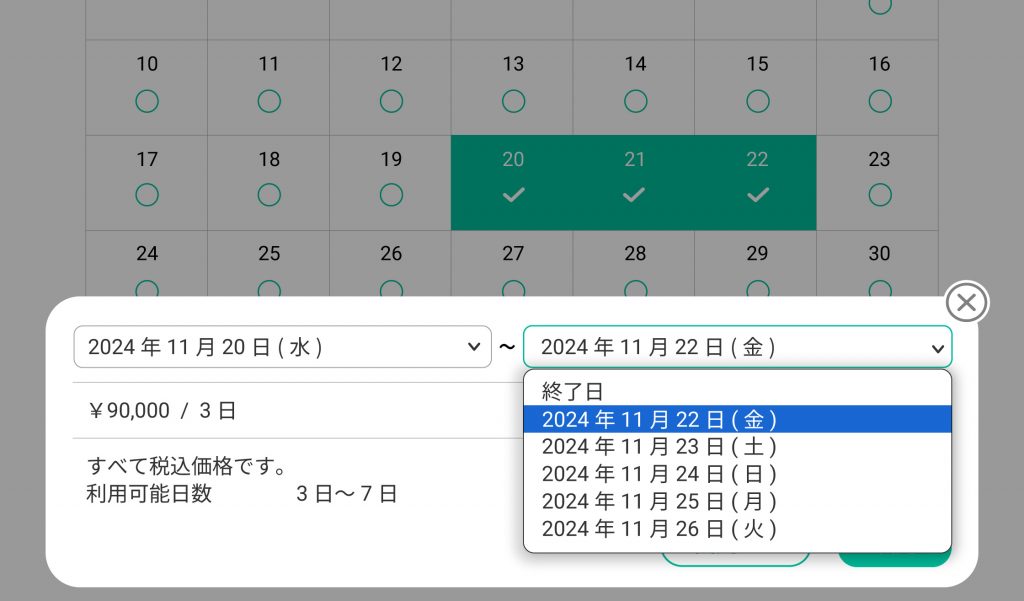Close the date selection popup

966,302
